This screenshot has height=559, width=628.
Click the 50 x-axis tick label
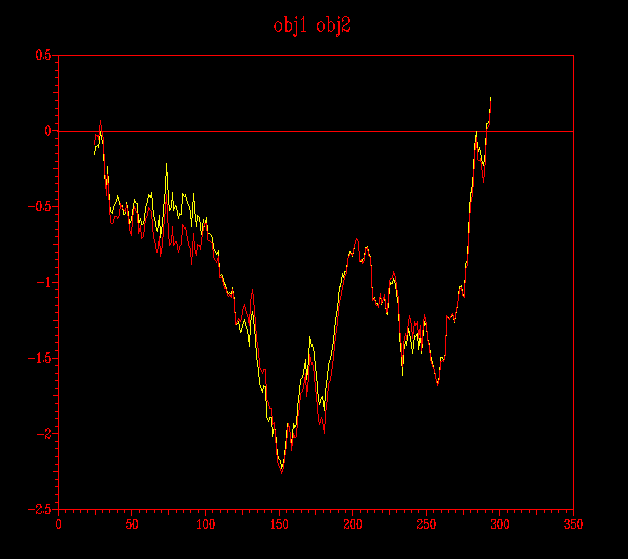click(x=132, y=523)
